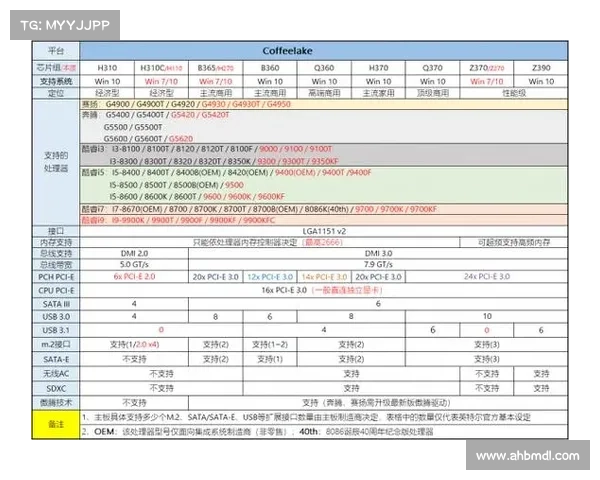Select the Q360 chipset header

point(324,68)
